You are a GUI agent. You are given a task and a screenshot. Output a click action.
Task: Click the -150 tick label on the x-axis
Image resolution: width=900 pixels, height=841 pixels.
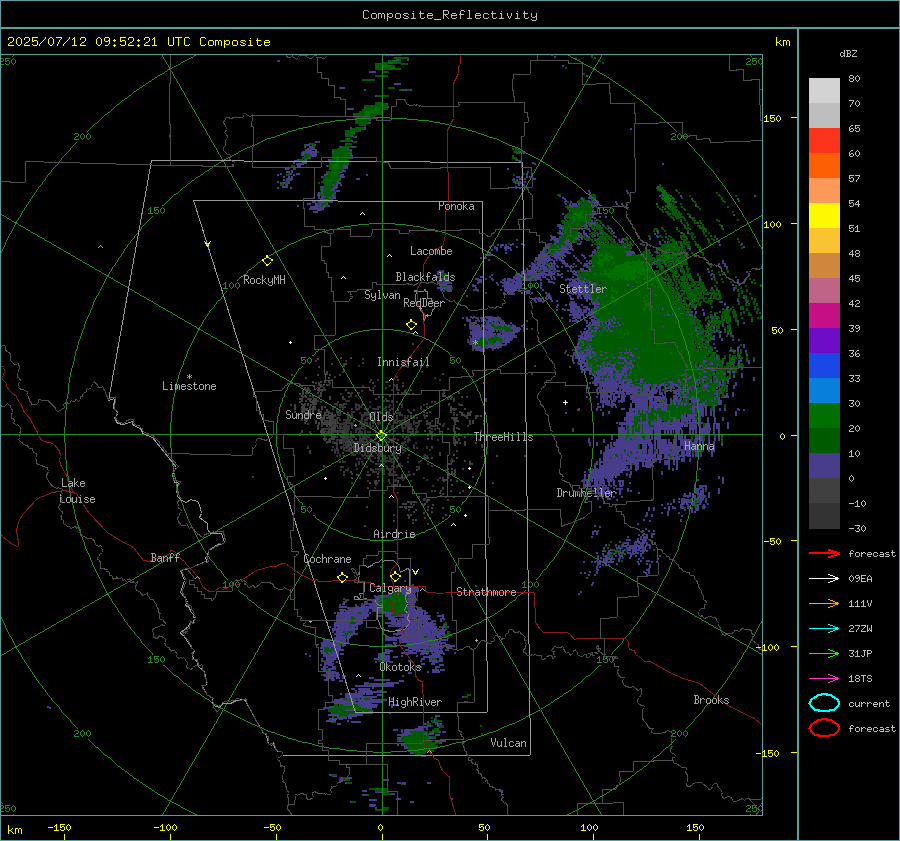59,827
